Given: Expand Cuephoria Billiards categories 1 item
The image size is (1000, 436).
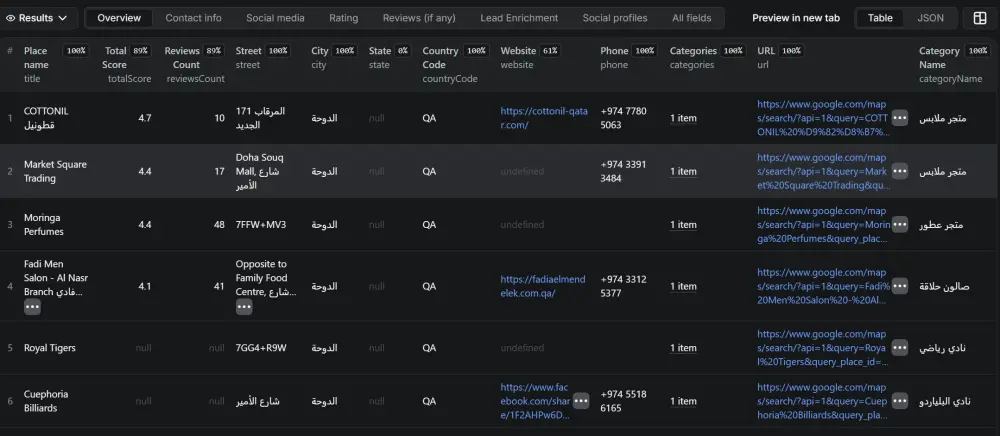Looking at the screenshot, I should point(683,401).
